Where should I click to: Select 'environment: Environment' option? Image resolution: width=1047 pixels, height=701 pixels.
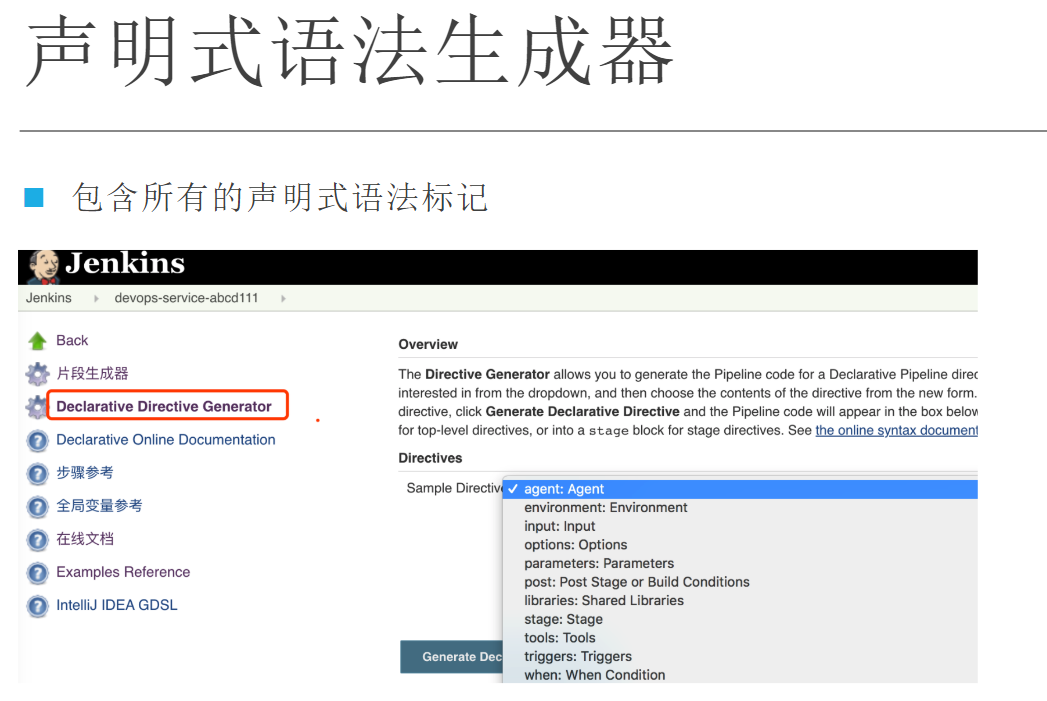tap(741, 508)
